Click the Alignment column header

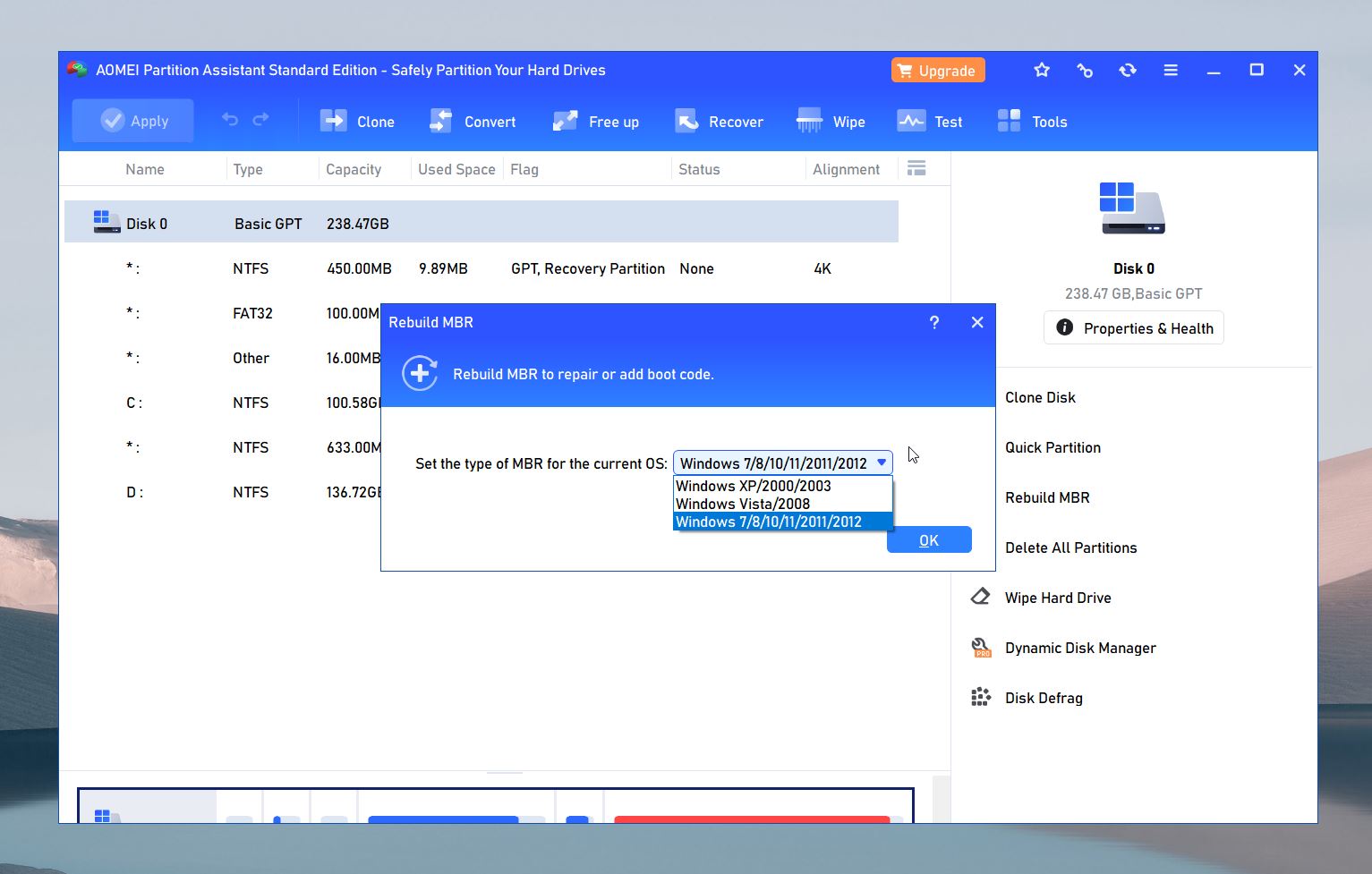point(846,169)
